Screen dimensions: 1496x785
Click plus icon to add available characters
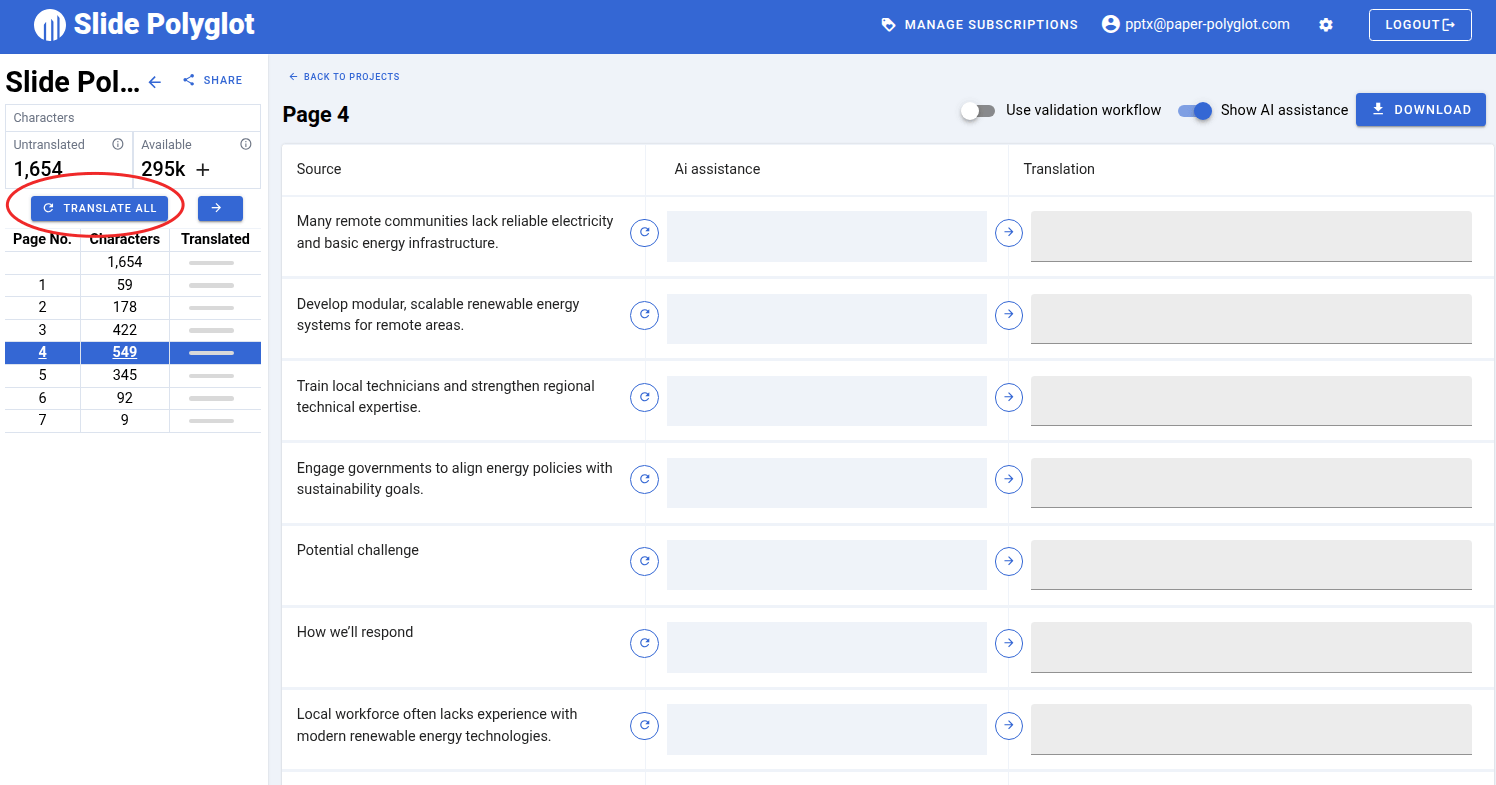tap(203, 170)
